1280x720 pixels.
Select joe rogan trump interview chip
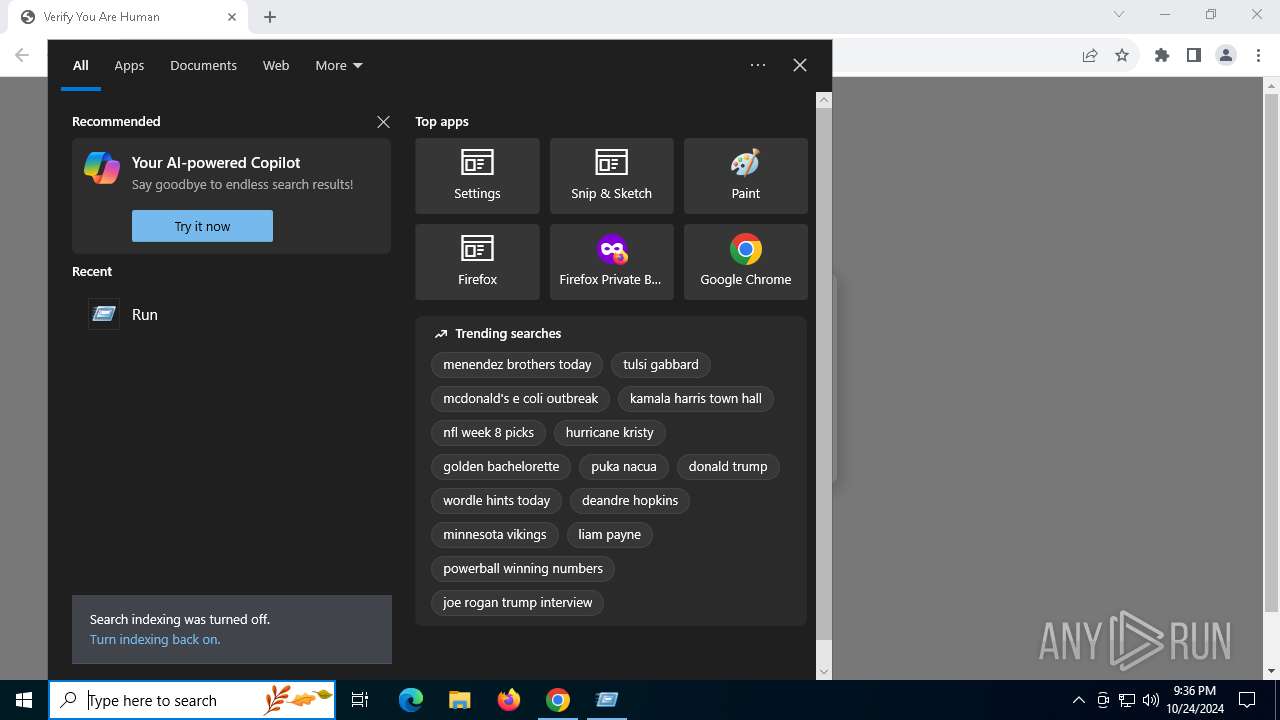click(x=518, y=603)
